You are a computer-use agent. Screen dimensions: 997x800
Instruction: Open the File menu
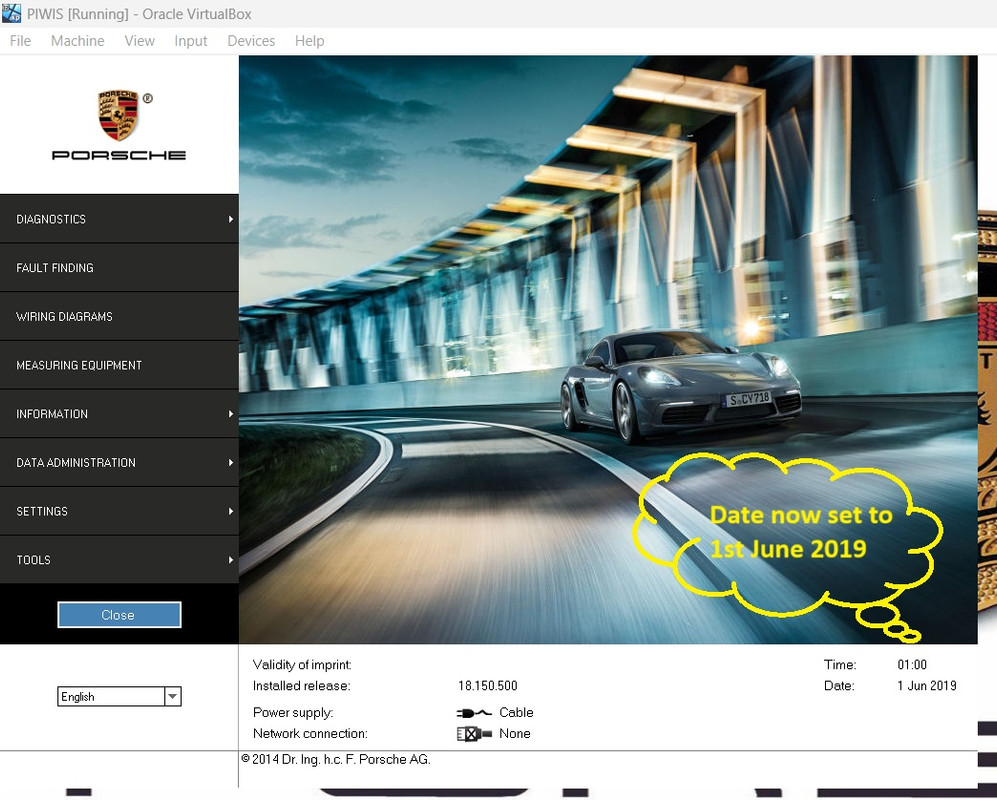pyautogui.click(x=20, y=41)
